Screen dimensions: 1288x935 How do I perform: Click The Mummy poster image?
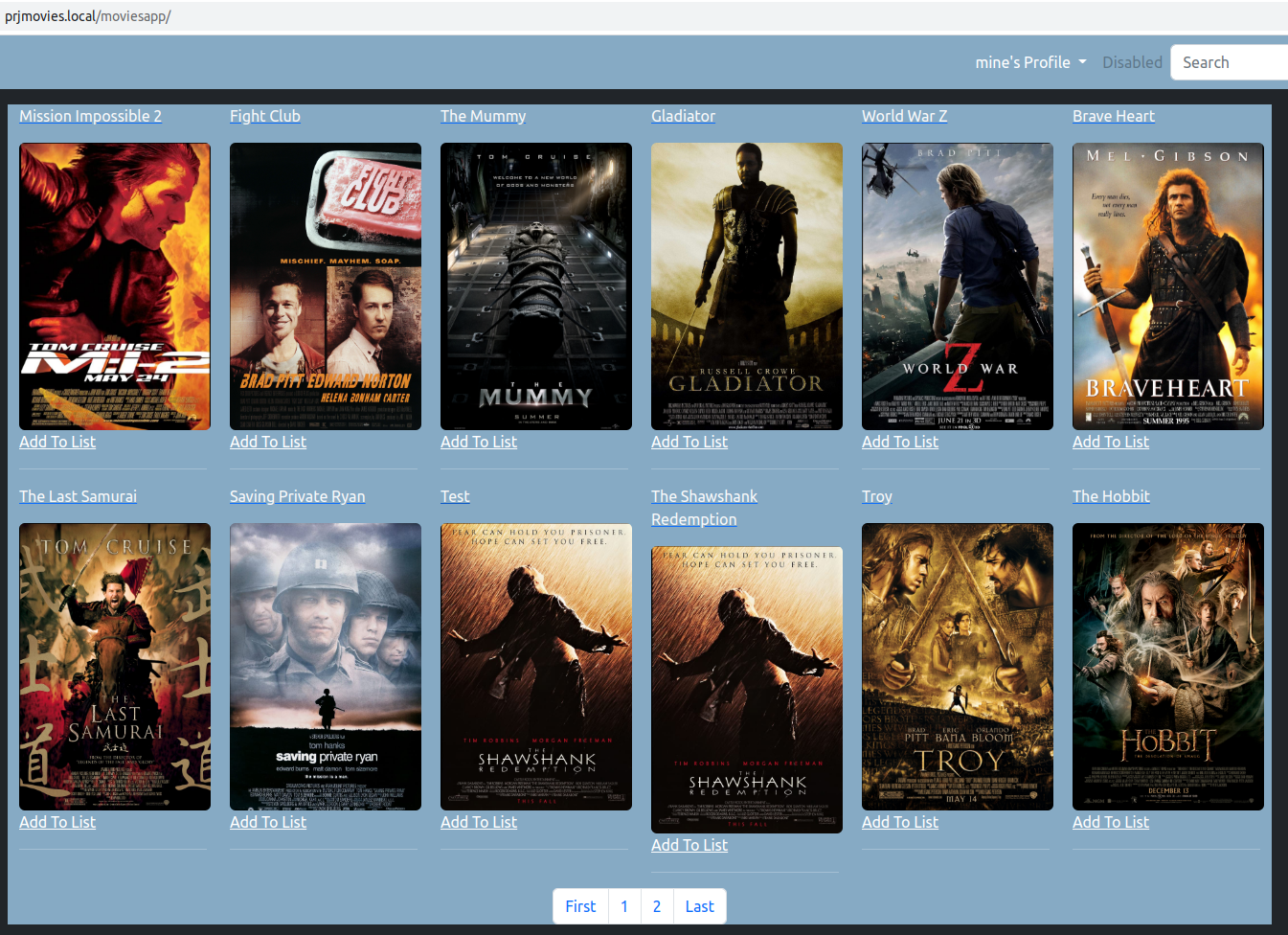click(536, 286)
